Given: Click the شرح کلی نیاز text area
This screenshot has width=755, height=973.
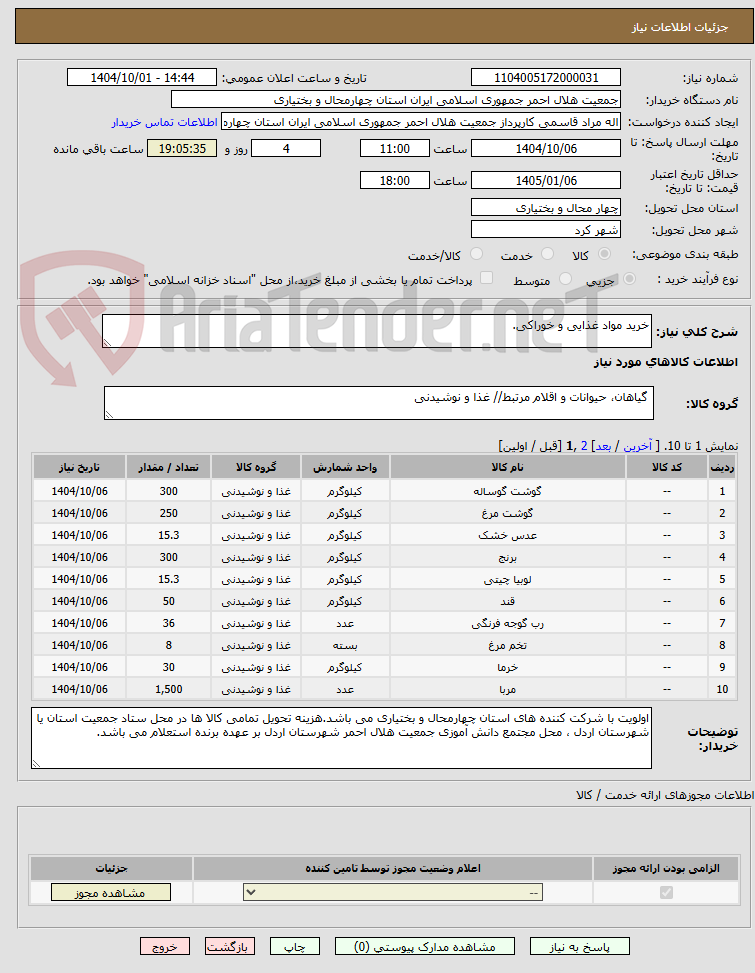Looking at the screenshot, I should pos(377,331).
